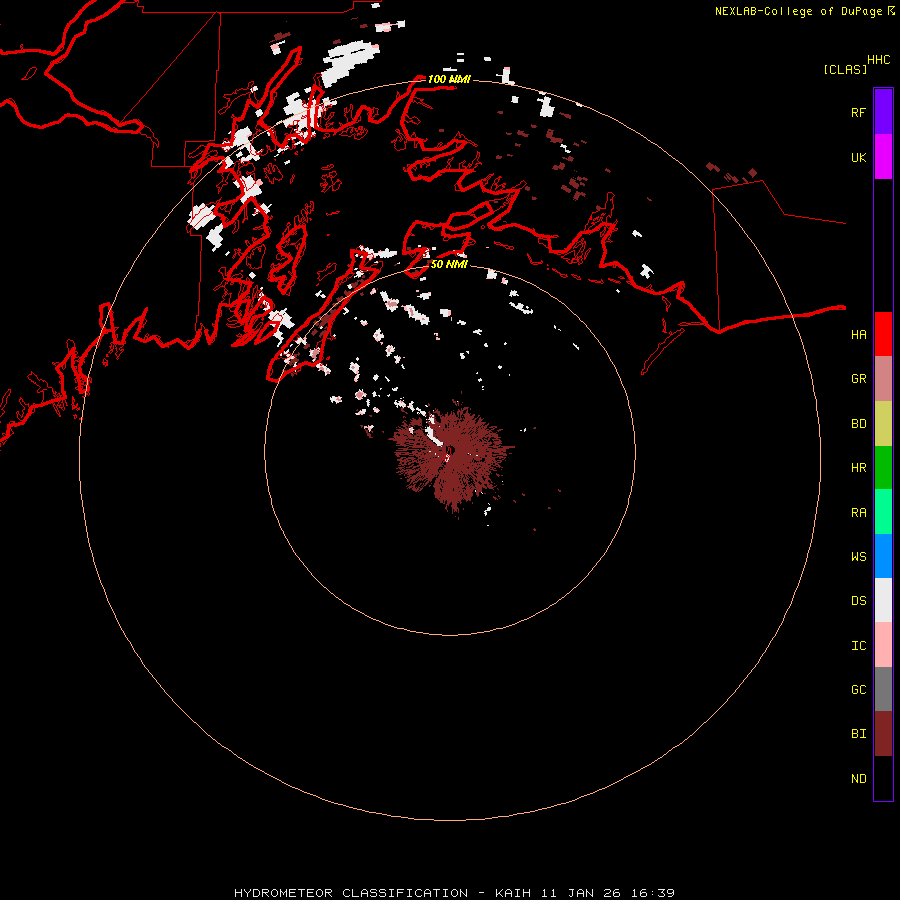The width and height of the screenshot is (900, 900).
Task: Select the dusty pink GR legend swatch
Action: point(883,379)
